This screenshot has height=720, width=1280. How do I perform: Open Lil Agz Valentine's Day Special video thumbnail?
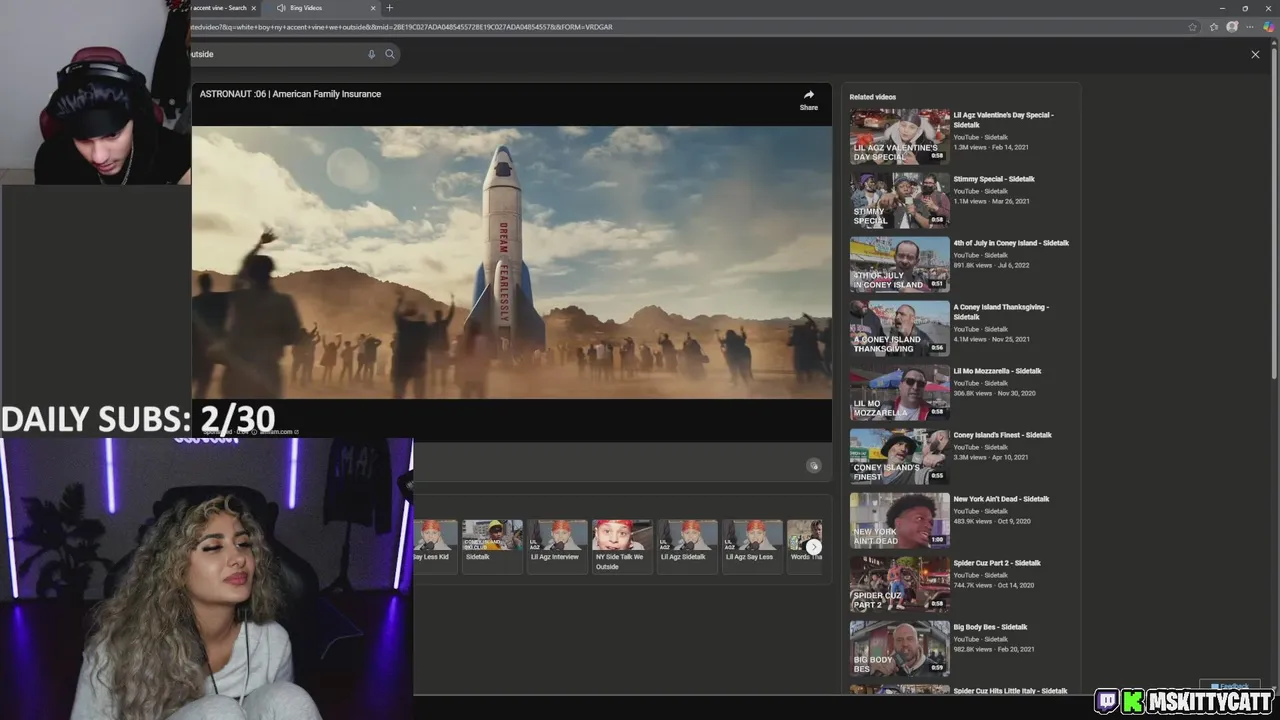click(x=900, y=136)
